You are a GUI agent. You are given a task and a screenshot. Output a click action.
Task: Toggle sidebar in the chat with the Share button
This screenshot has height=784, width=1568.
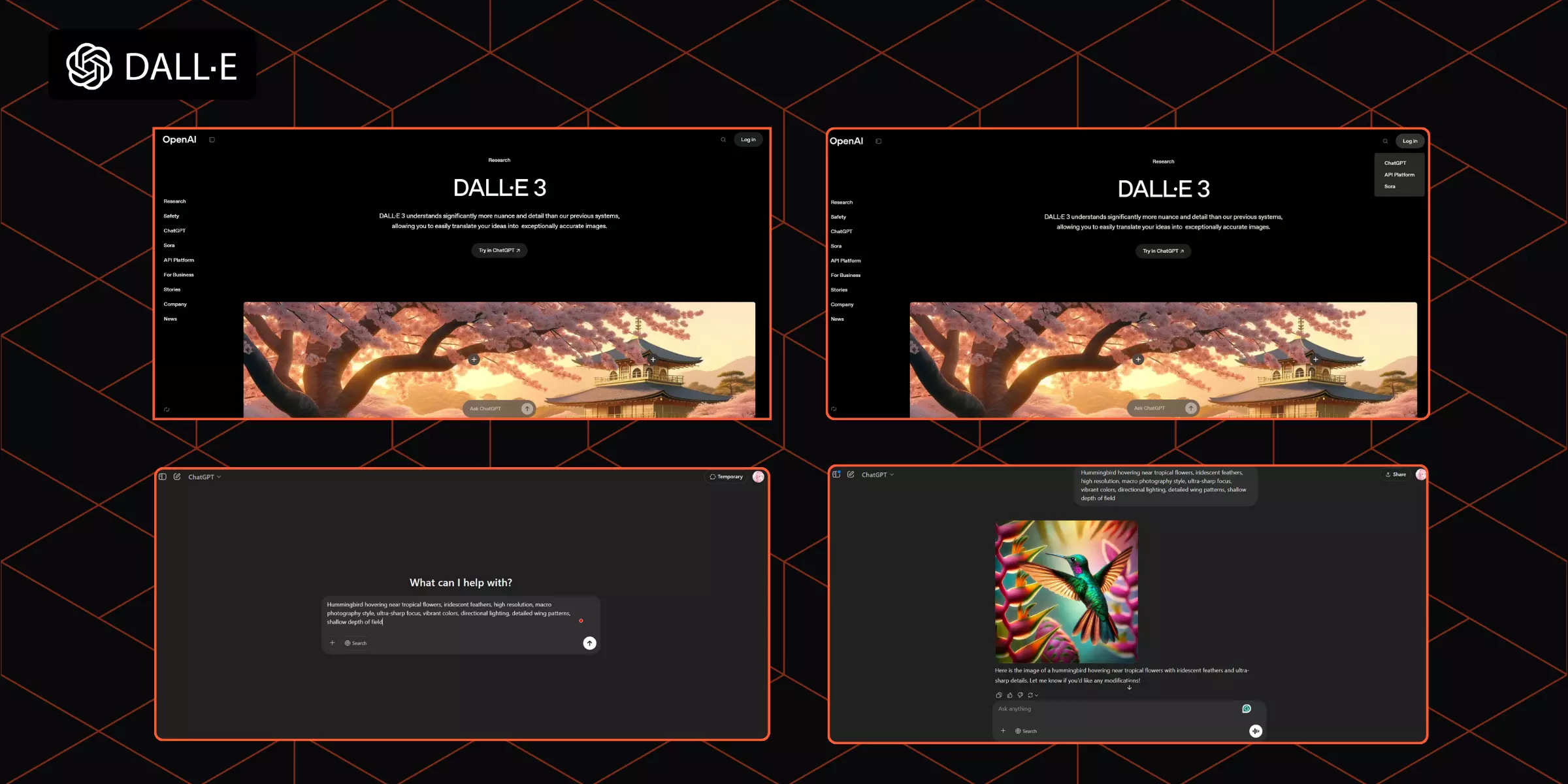coord(836,475)
